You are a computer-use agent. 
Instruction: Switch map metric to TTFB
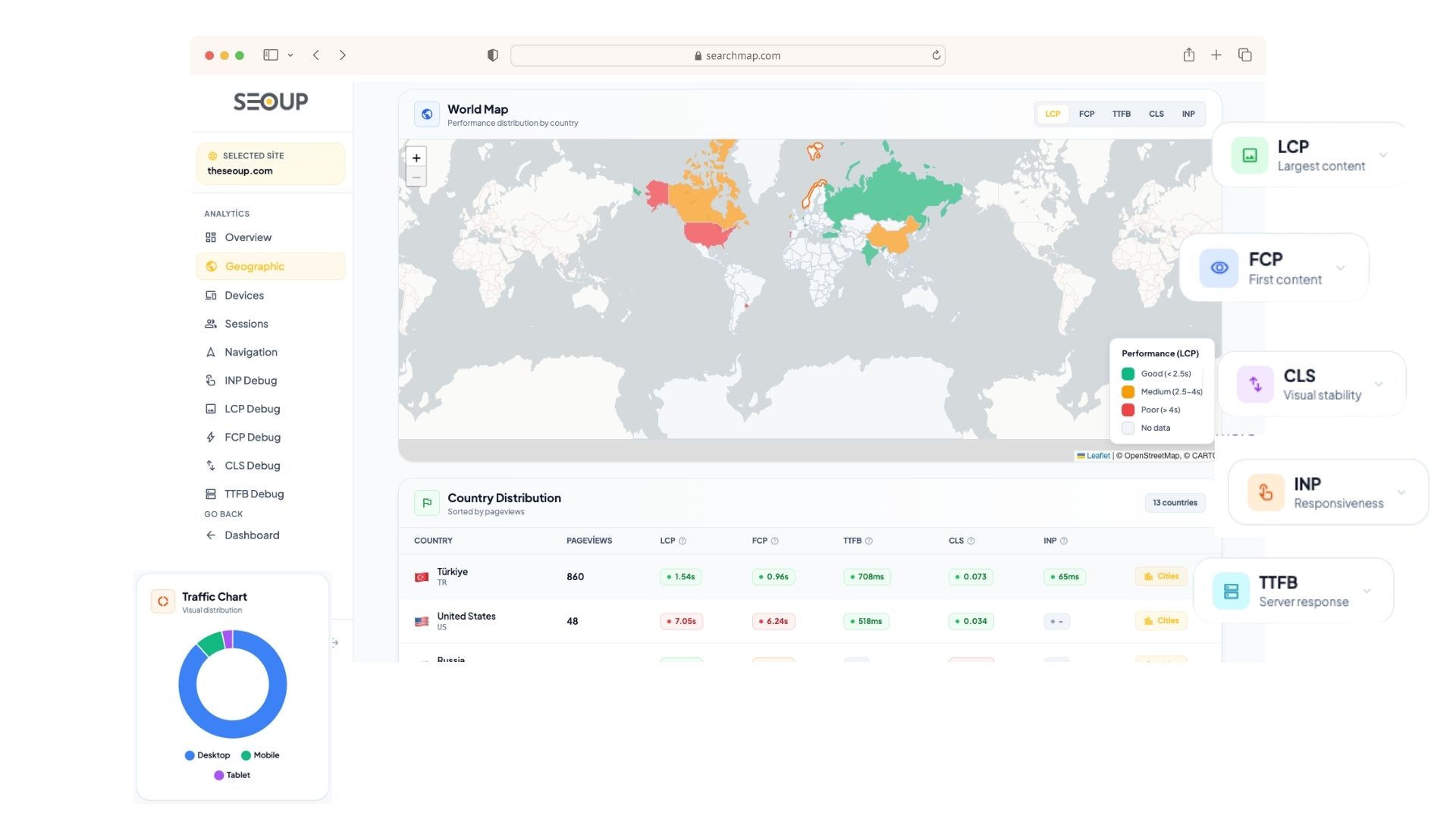[1121, 114]
